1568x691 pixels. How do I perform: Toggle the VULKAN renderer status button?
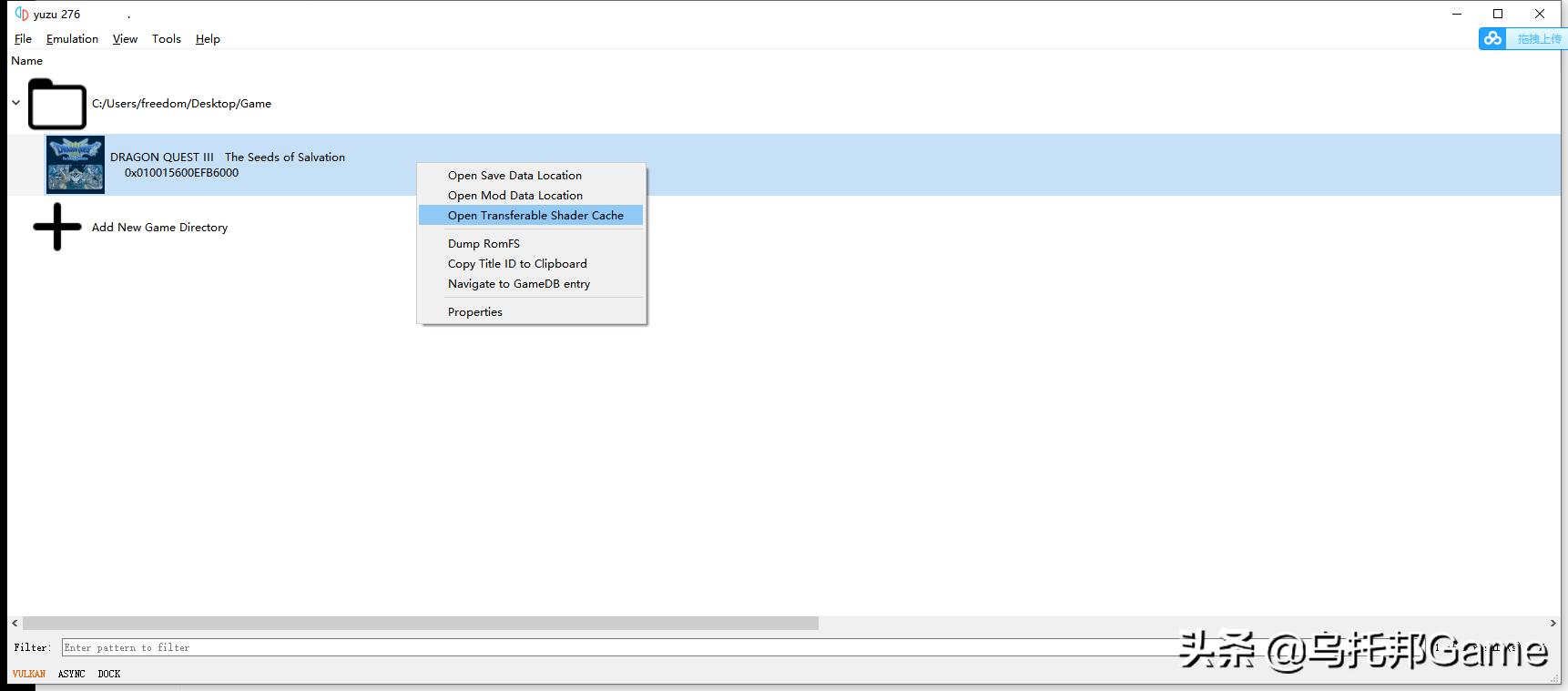(29, 674)
